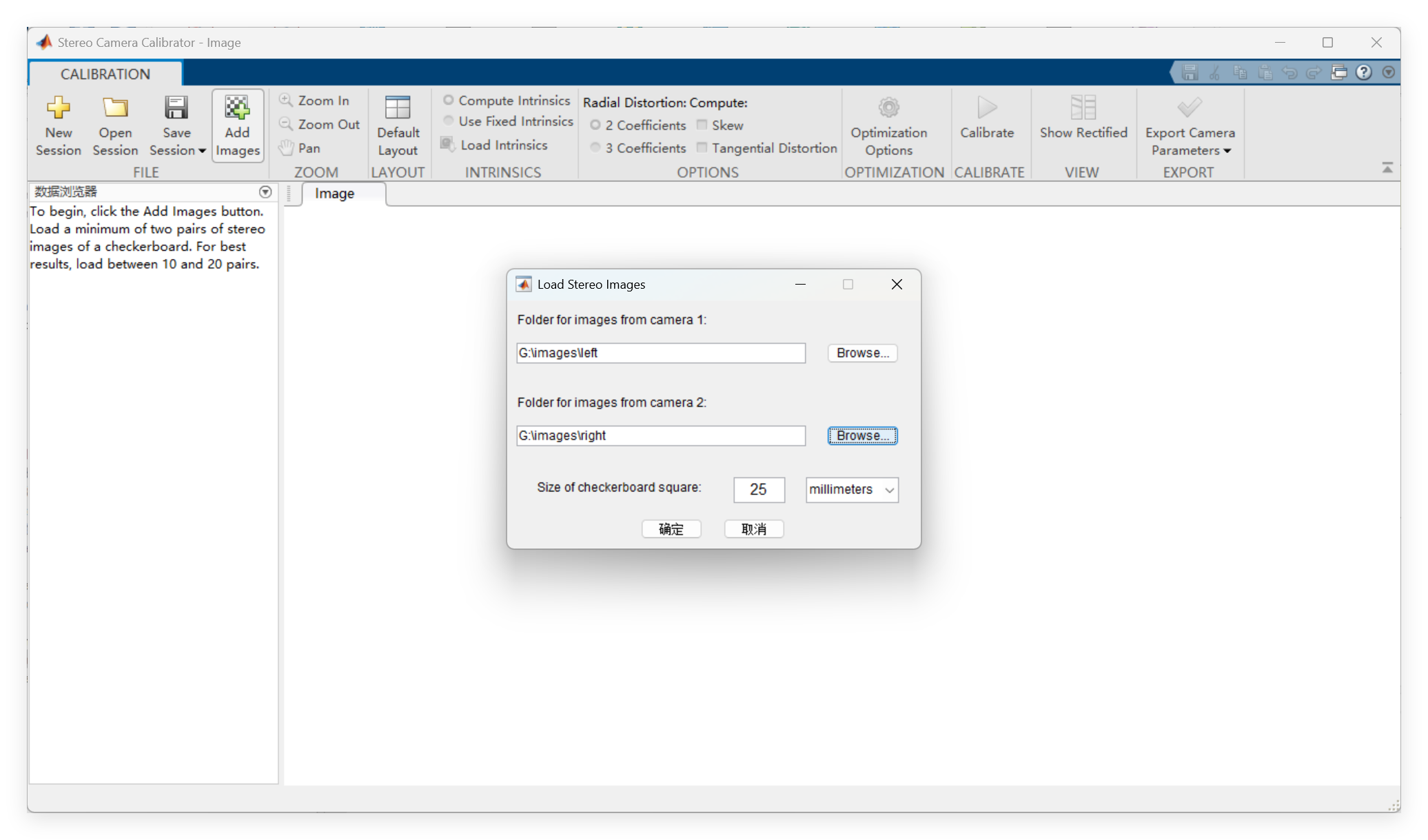
Task: Switch to the CALIBRATION ribbon tab
Action: 105,74
